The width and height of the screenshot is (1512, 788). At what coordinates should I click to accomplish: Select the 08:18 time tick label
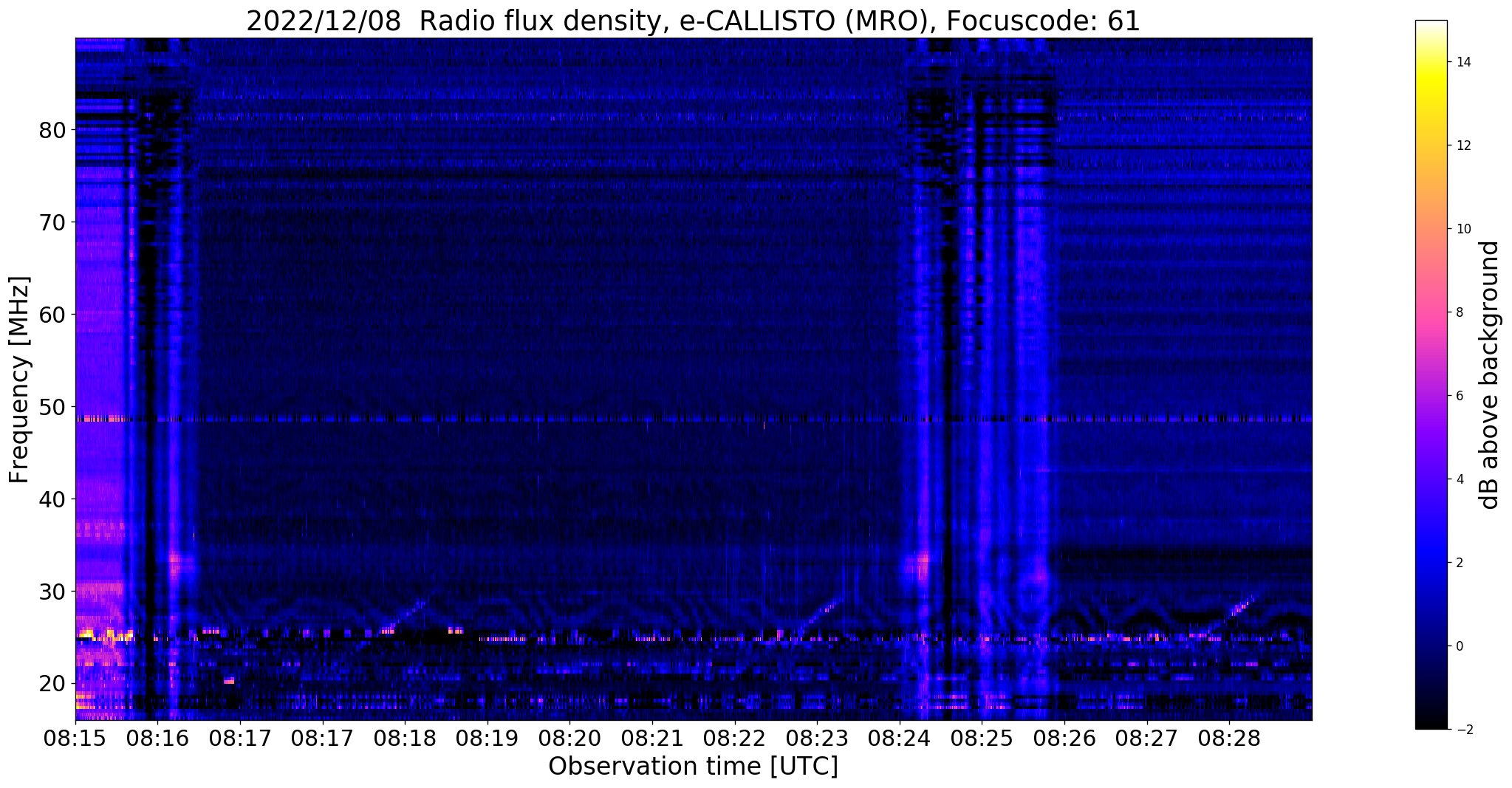(x=405, y=739)
